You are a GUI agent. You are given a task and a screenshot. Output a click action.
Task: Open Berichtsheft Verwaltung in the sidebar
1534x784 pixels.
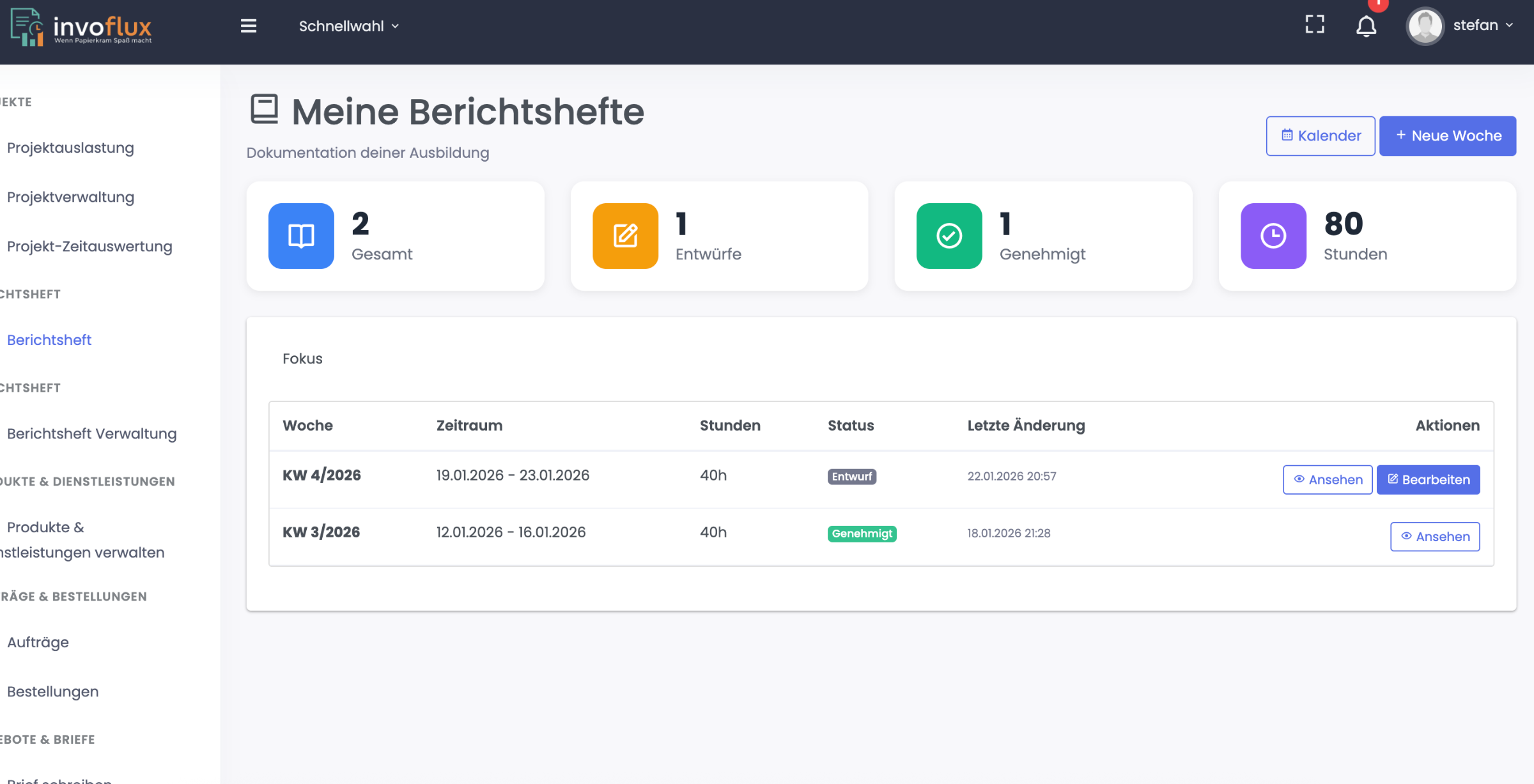point(91,433)
